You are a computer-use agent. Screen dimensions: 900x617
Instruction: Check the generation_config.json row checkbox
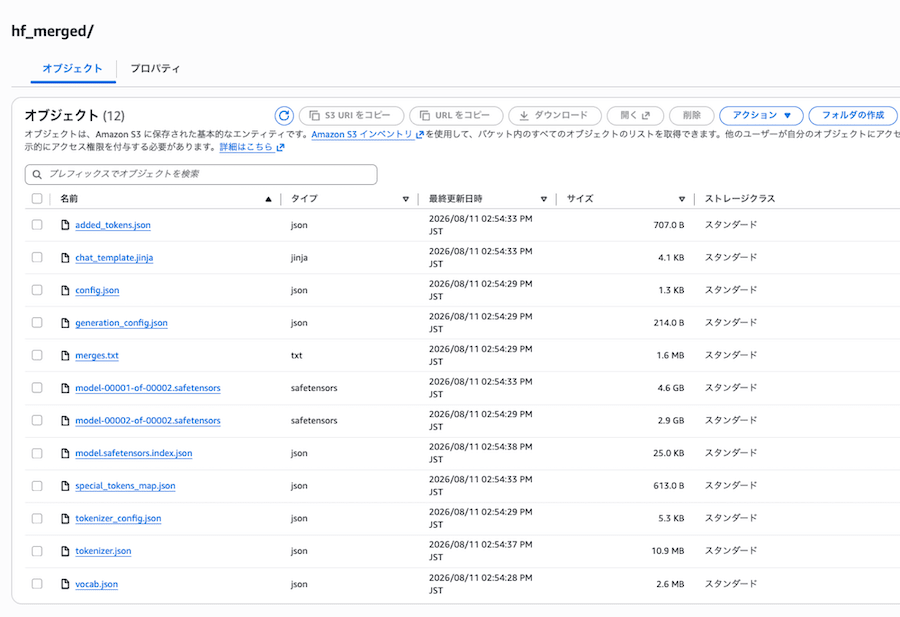[37, 323]
